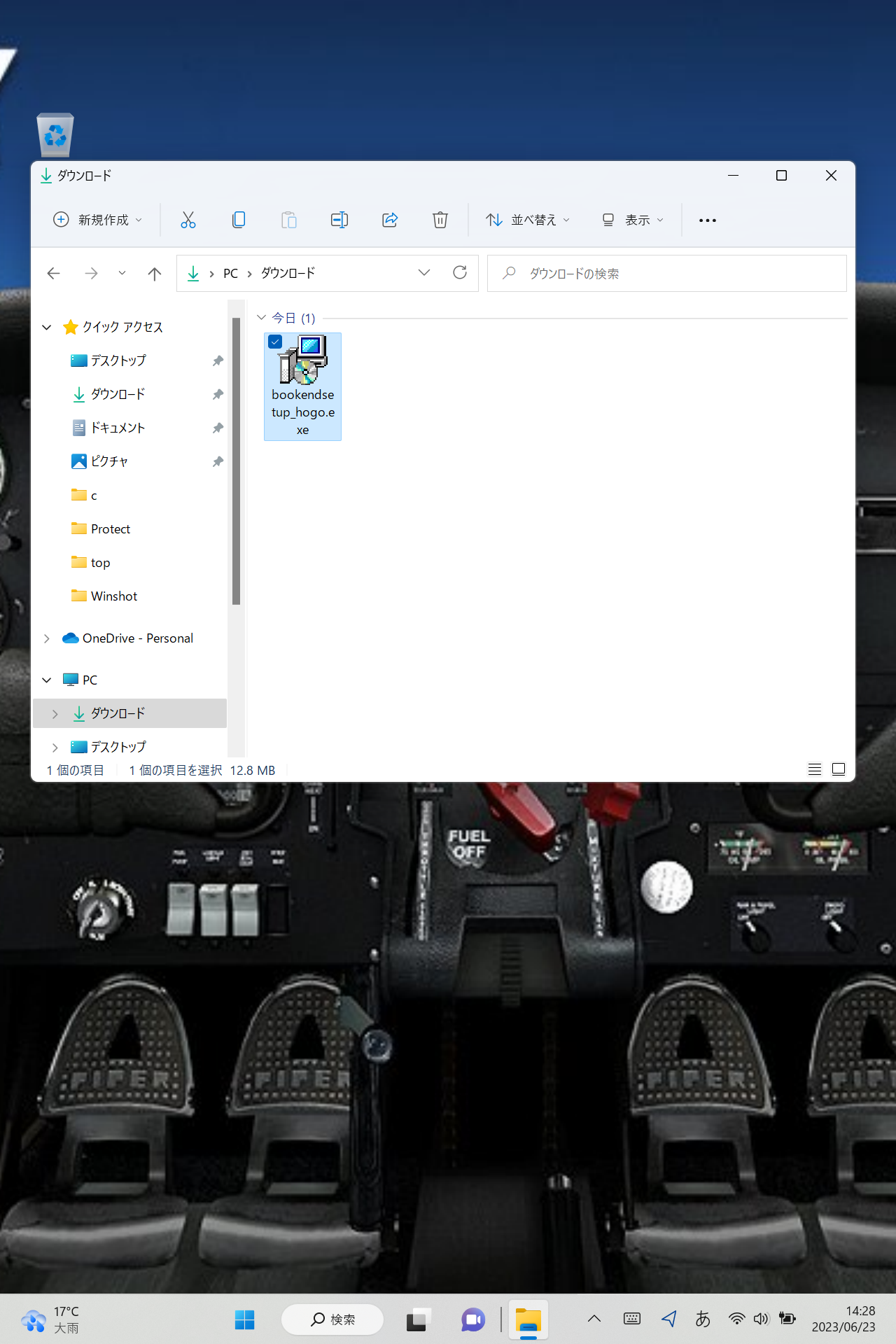The height and width of the screenshot is (1344, 896).
Task: Uncheck the bookendsetup_hogo.exe selection checkbox
Action: (275, 342)
